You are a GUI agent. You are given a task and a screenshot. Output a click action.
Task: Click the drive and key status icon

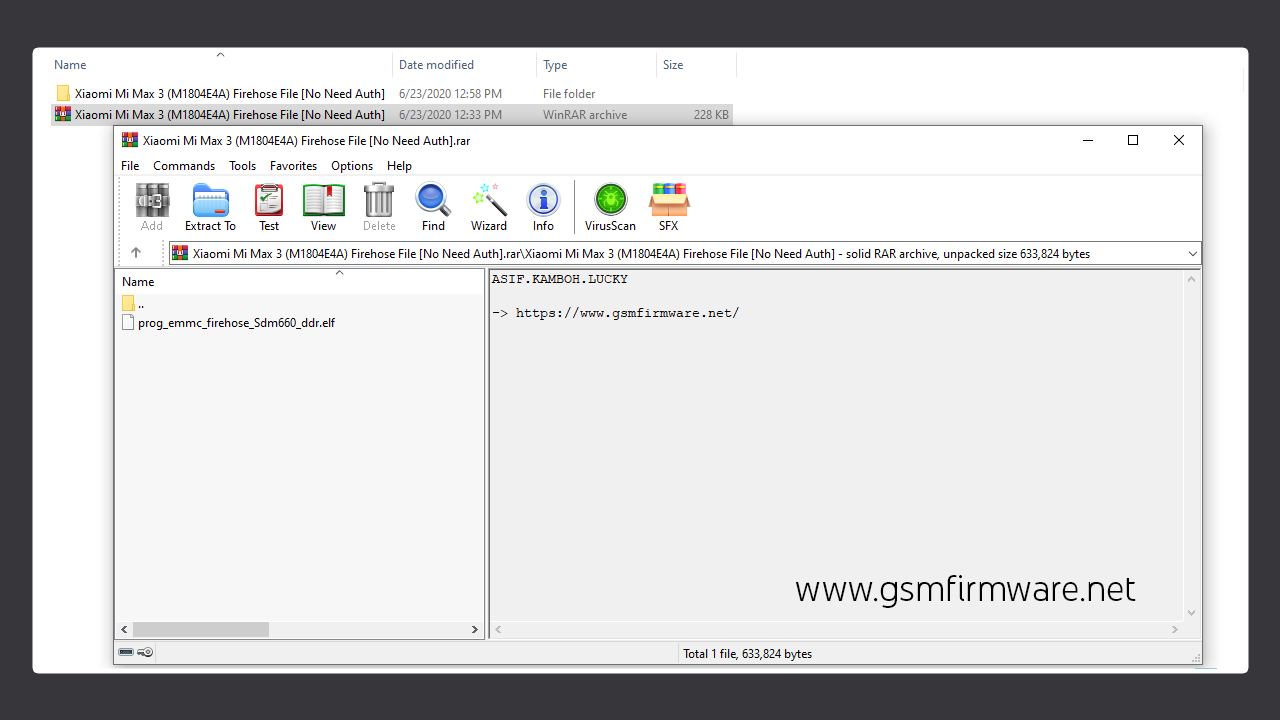[136, 652]
